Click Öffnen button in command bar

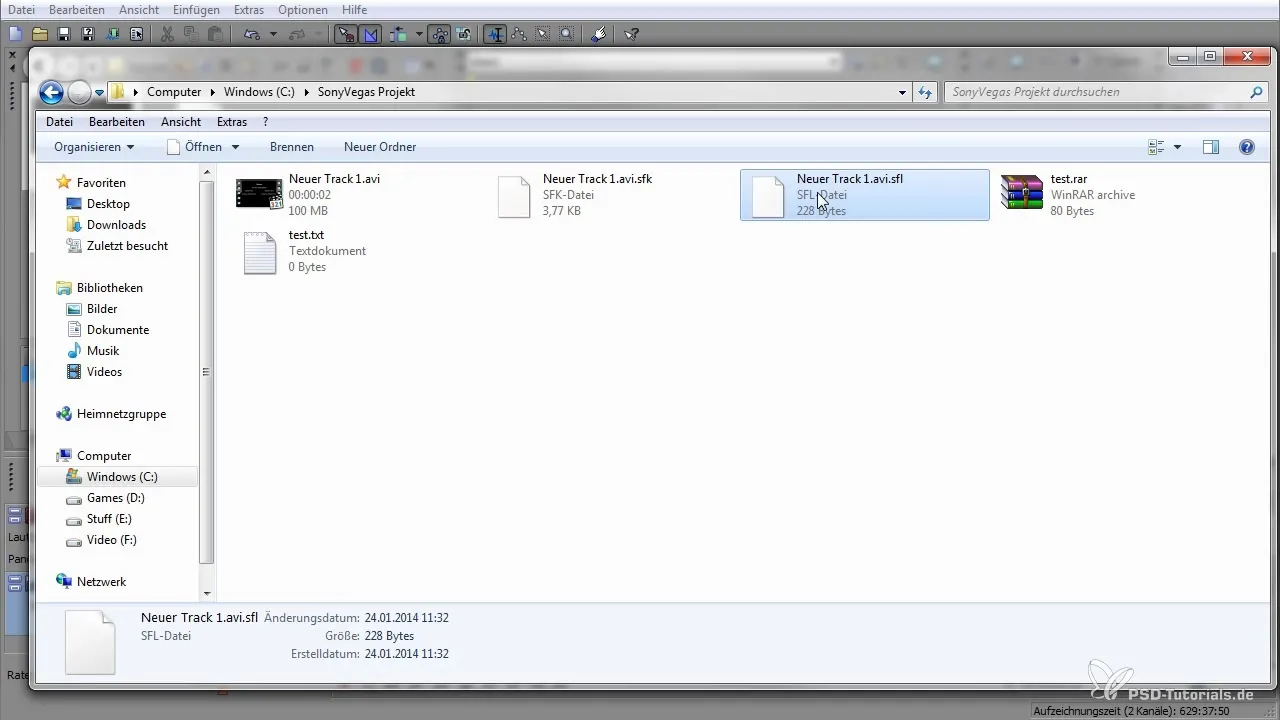pyautogui.click(x=194, y=147)
